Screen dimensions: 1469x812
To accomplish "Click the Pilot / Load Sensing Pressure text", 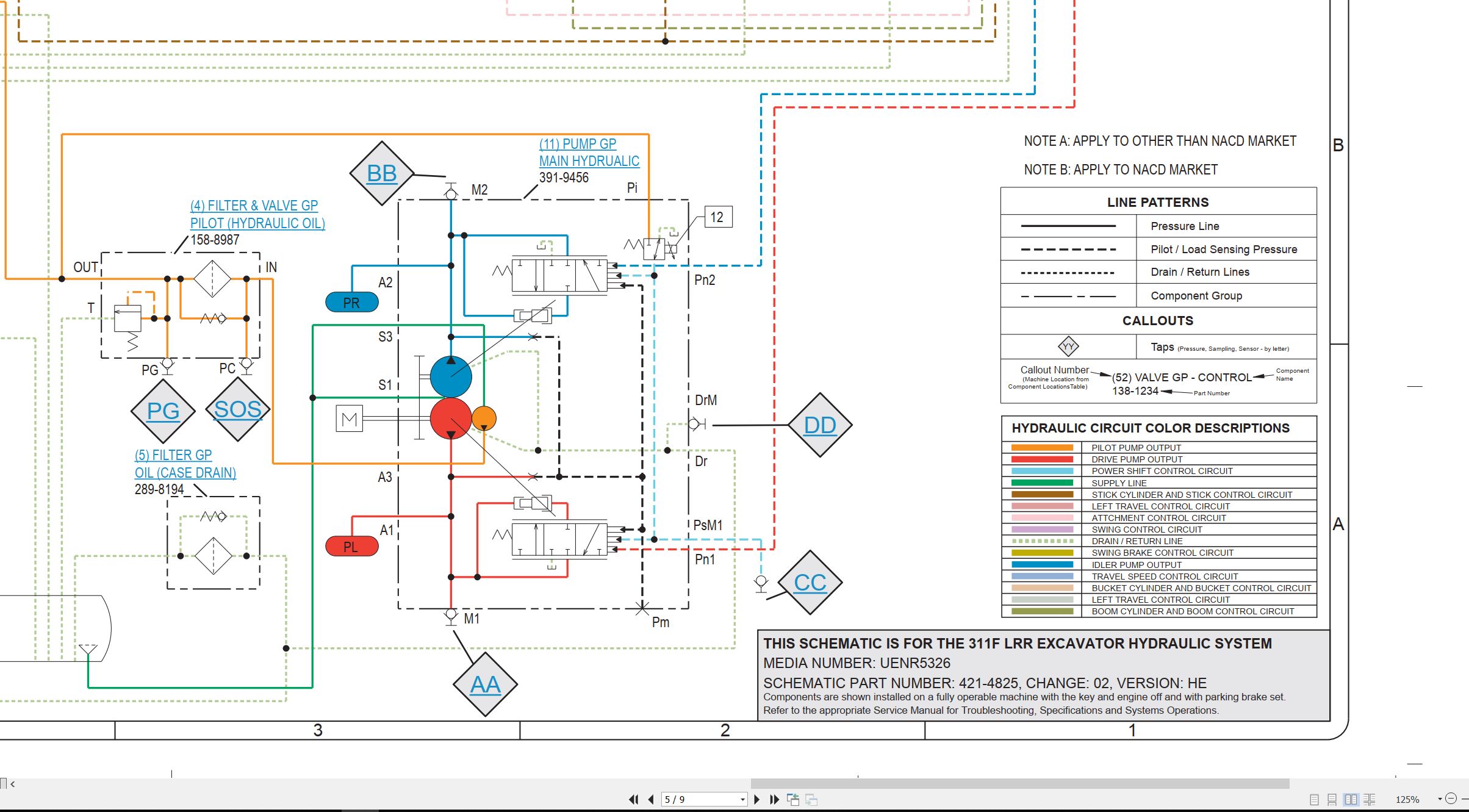I will click(1224, 250).
